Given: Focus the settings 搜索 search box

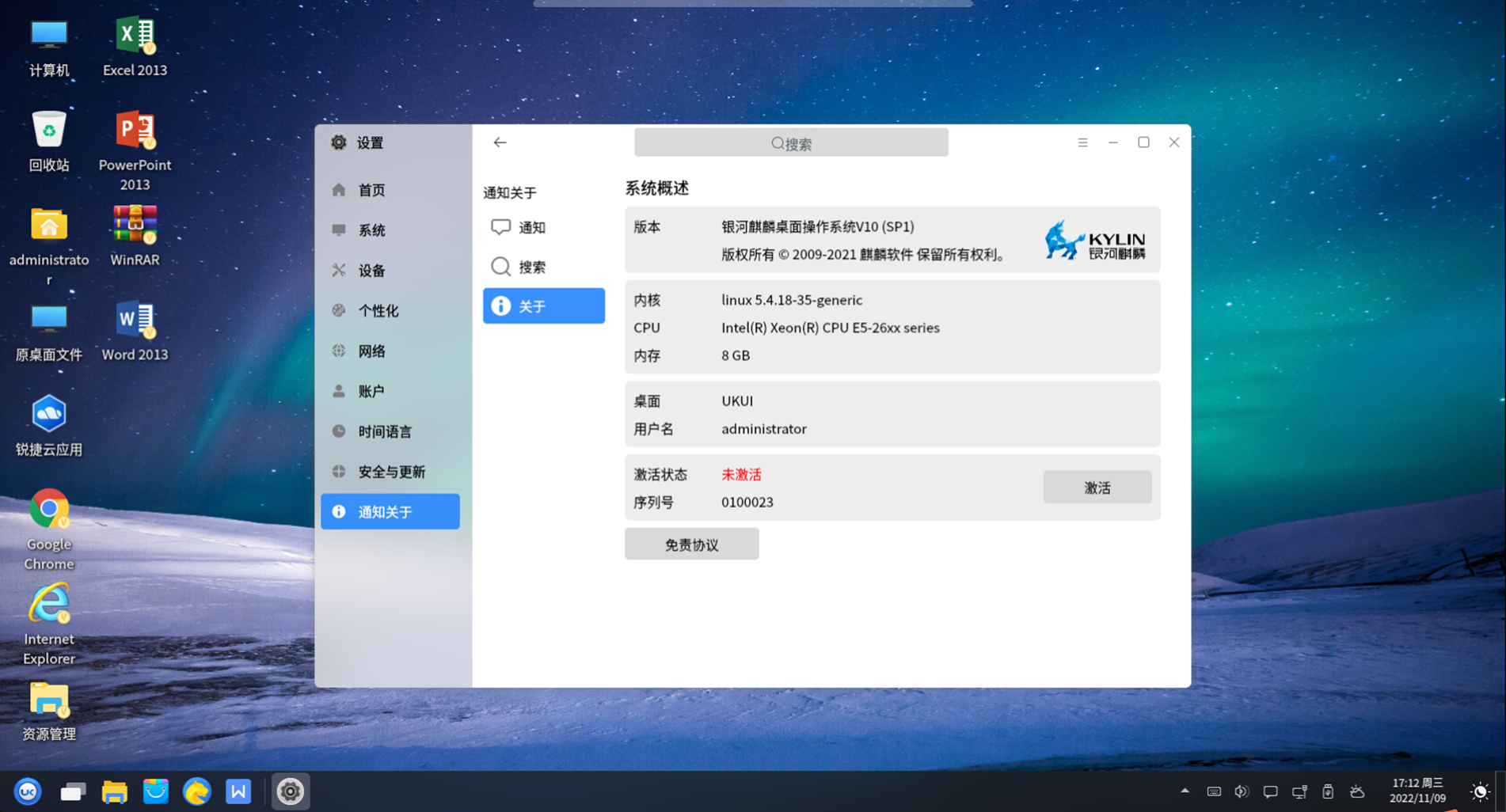Looking at the screenshot, I should [791, 143].
